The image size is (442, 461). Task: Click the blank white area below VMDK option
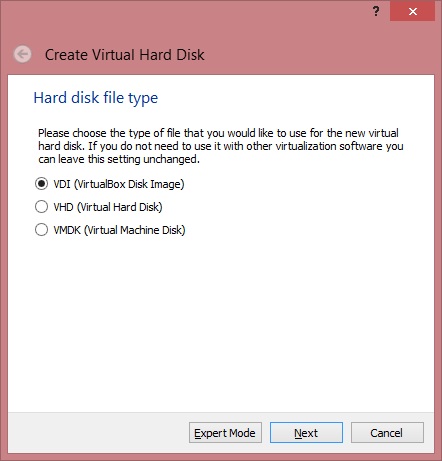pyautogui.click(x=221, y=323)
